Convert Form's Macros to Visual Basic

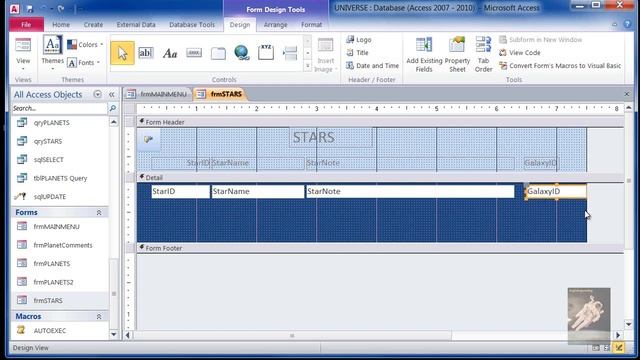coord(560,65)
